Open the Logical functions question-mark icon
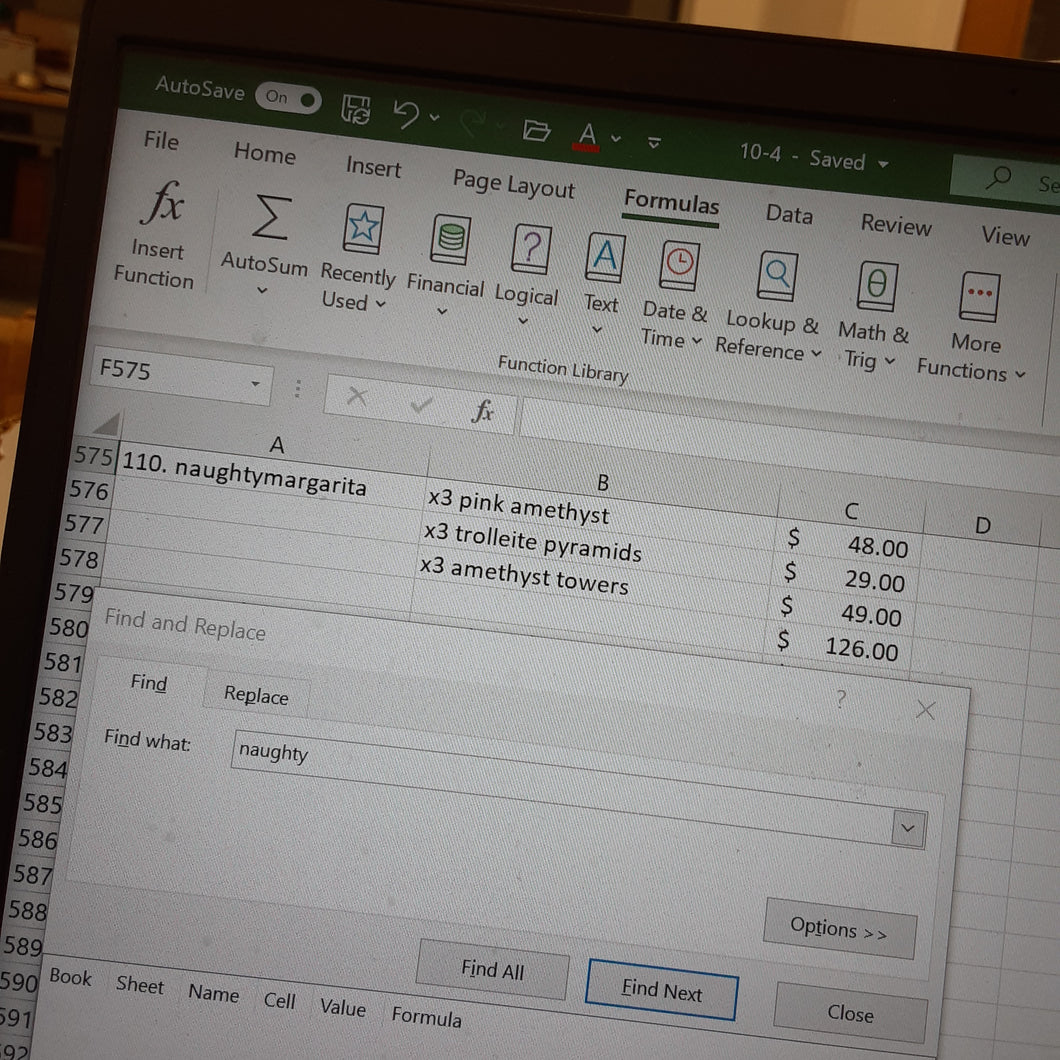 531,249
